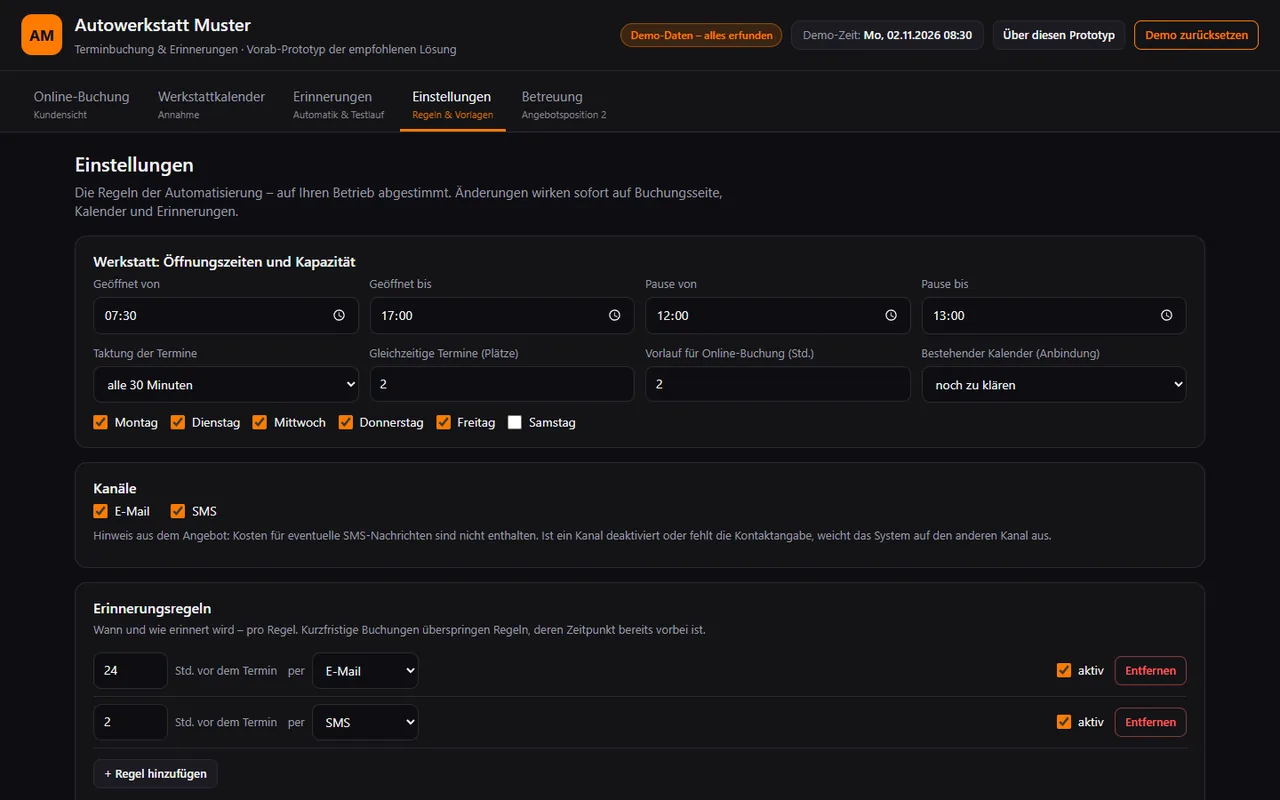The image size is (1280, 800).
Task: Click the Geöffnet von time field
Action: (x=226, y=315)
